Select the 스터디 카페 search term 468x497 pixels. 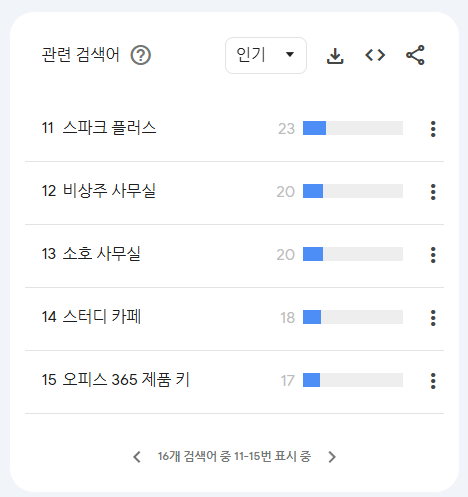pyautogui.click(x=102, y=317)
